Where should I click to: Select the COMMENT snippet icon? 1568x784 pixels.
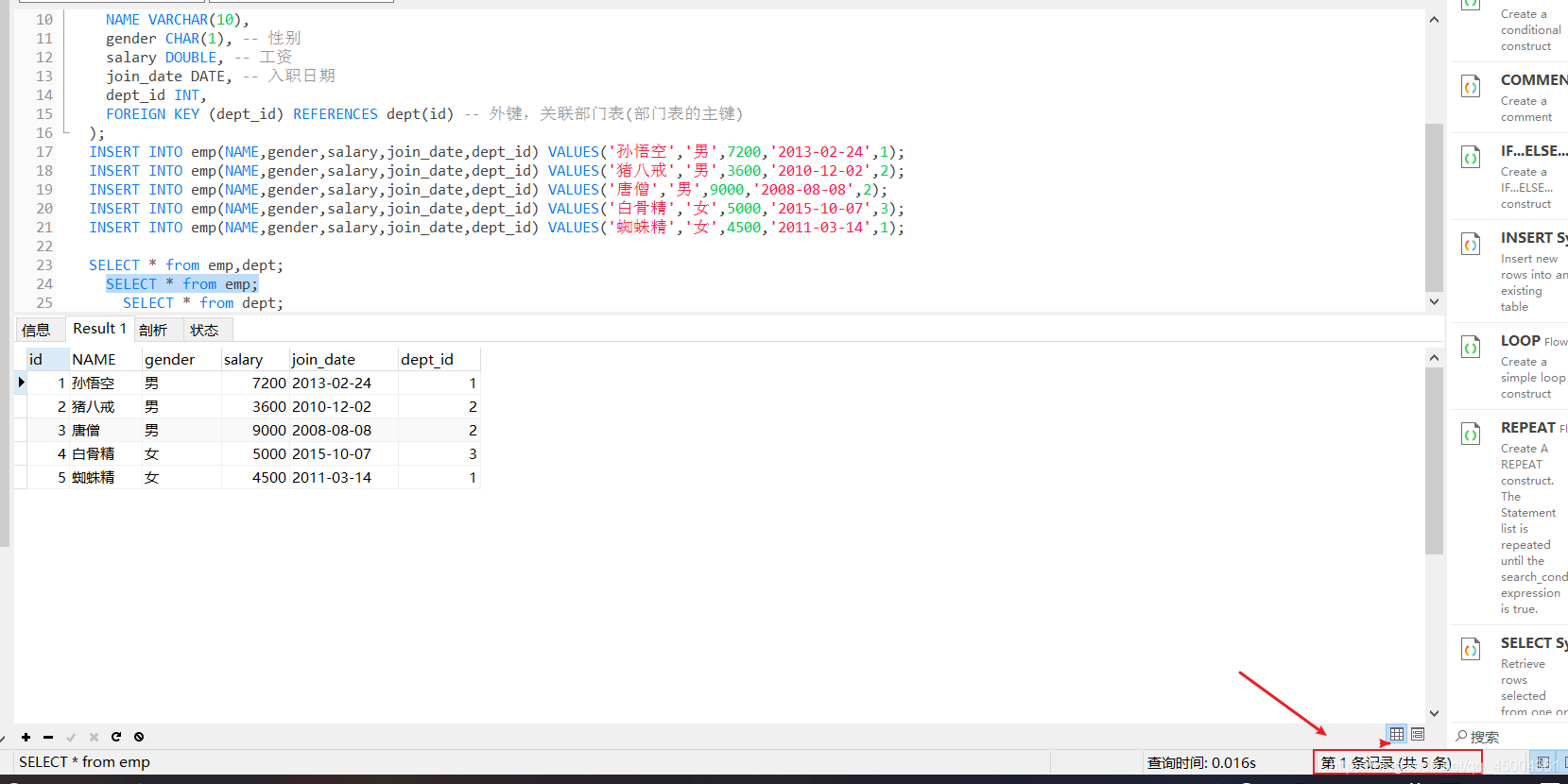[1471, 88]
